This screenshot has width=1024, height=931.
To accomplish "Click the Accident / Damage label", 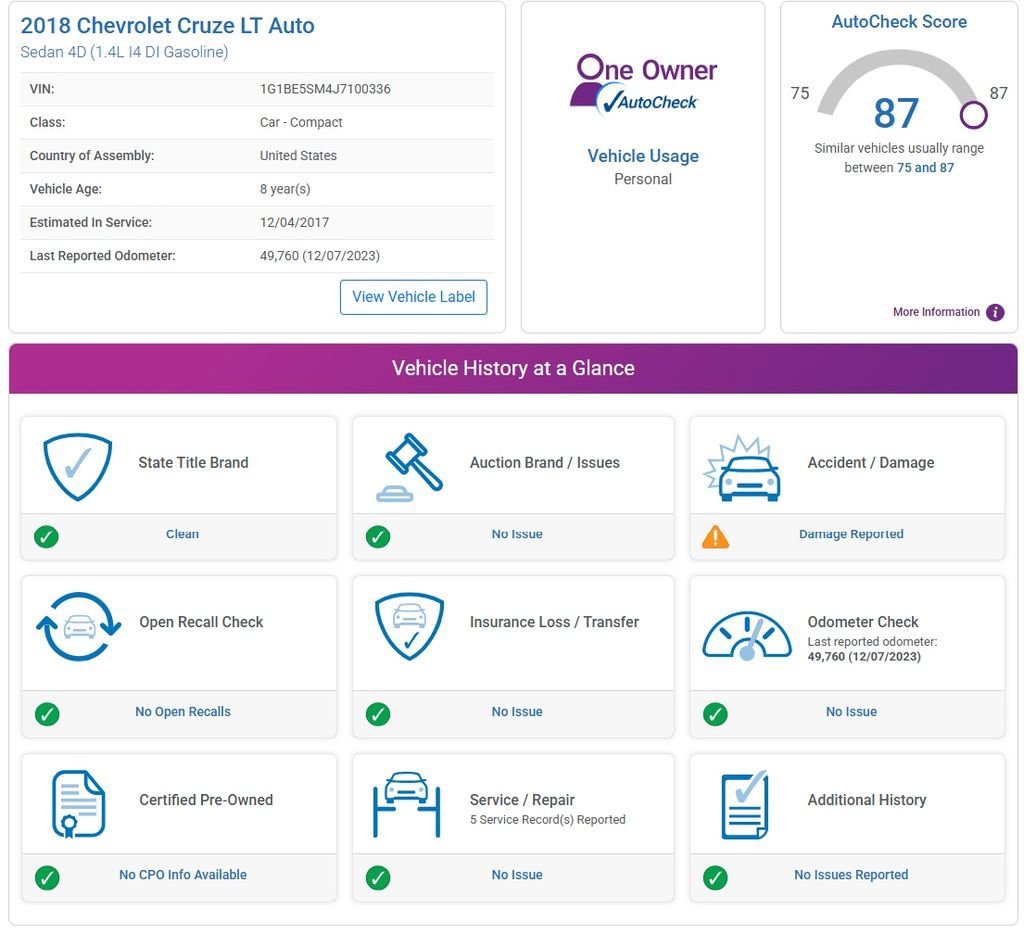I will coord(871,462).
